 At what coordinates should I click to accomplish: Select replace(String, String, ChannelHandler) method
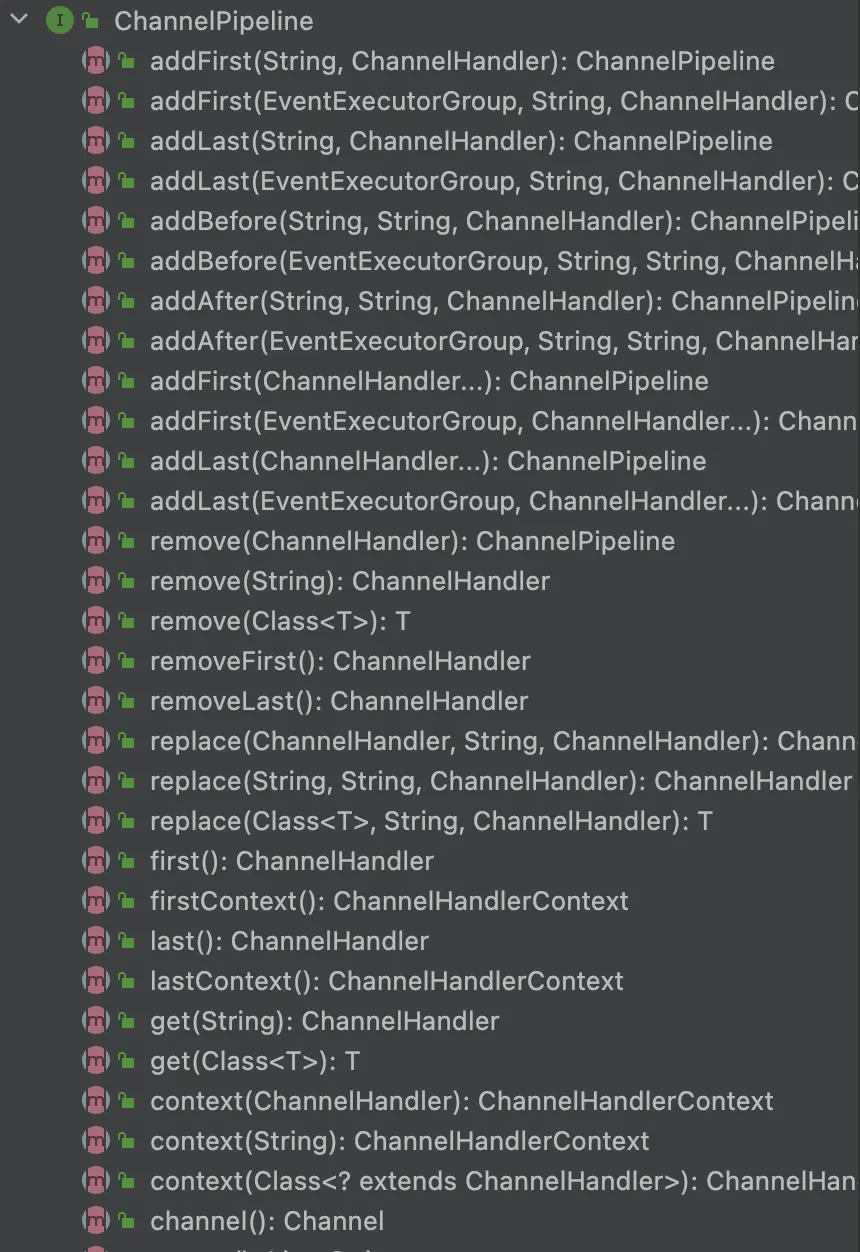pos(500,781)
